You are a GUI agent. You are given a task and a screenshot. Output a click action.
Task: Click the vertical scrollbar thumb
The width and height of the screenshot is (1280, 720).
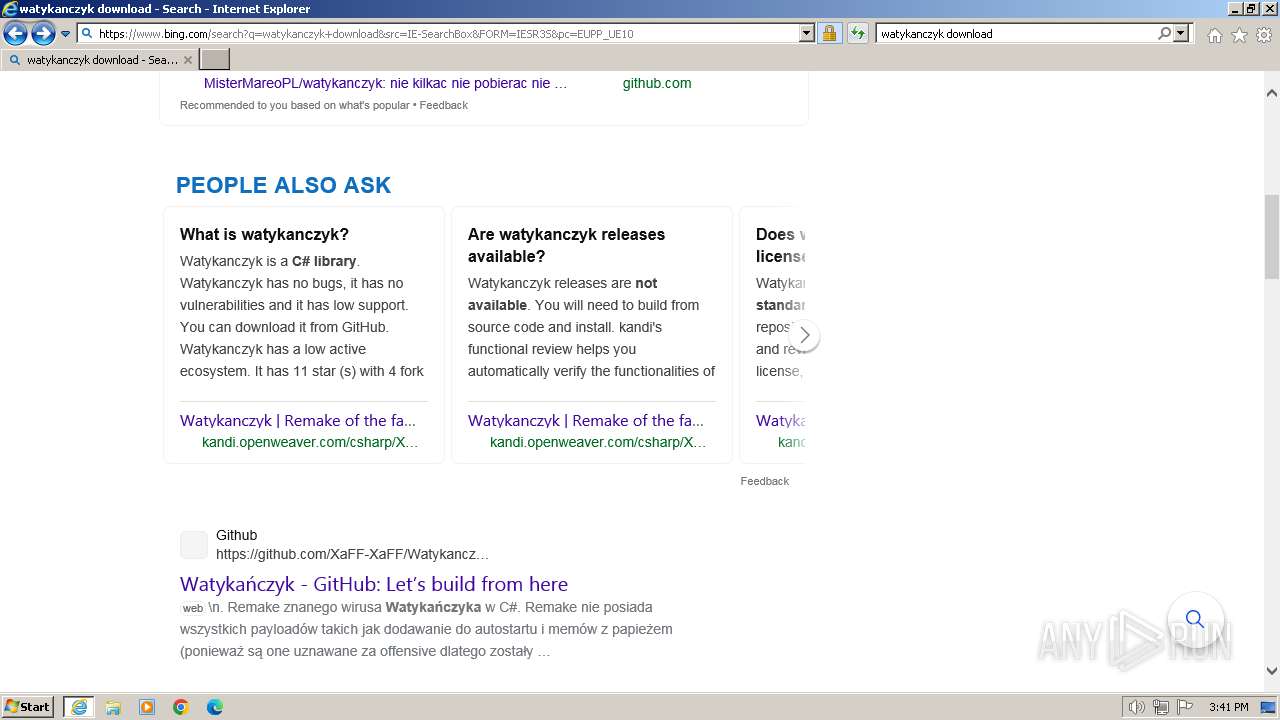[x=1272, y=237]
